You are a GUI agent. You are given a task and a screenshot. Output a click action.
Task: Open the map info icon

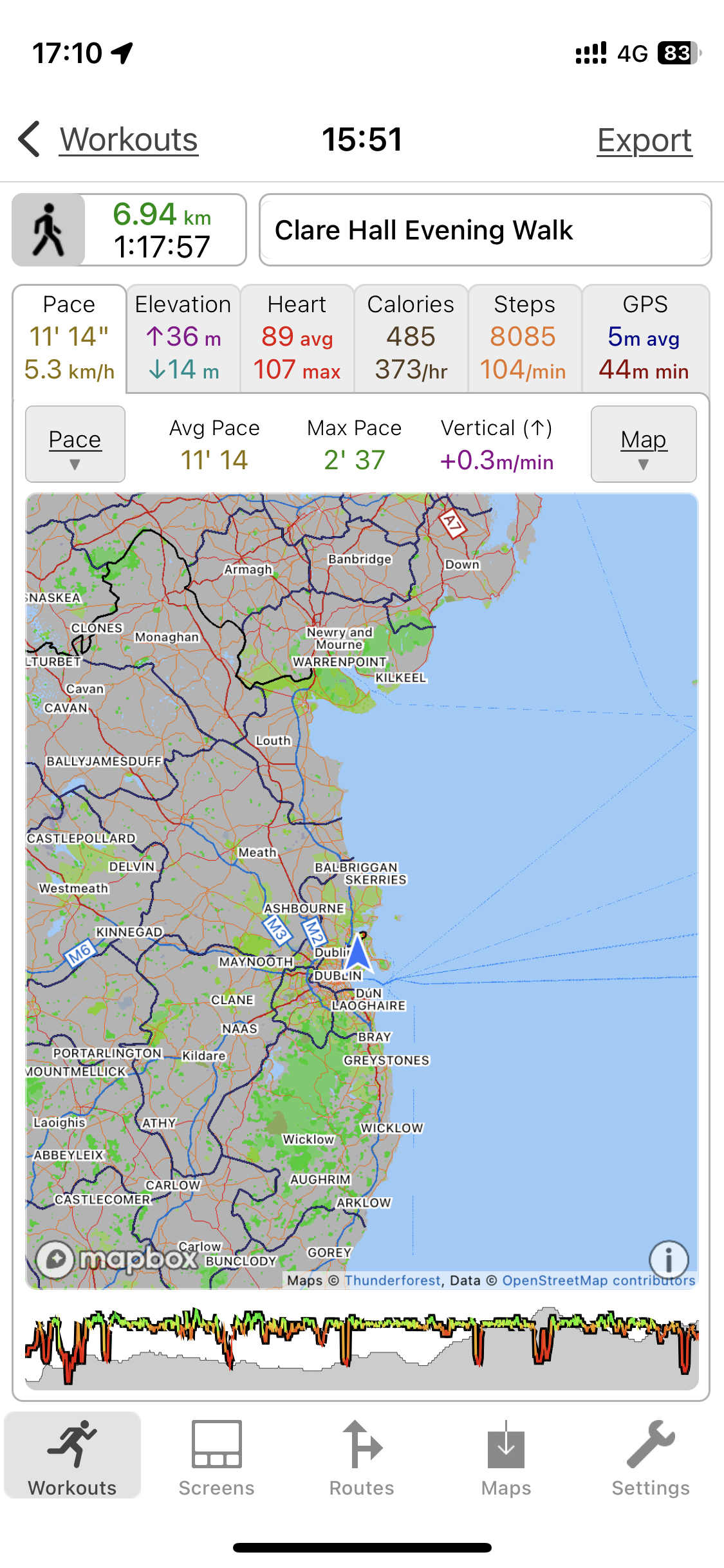pyautogui.click(x=669, y=1259)
